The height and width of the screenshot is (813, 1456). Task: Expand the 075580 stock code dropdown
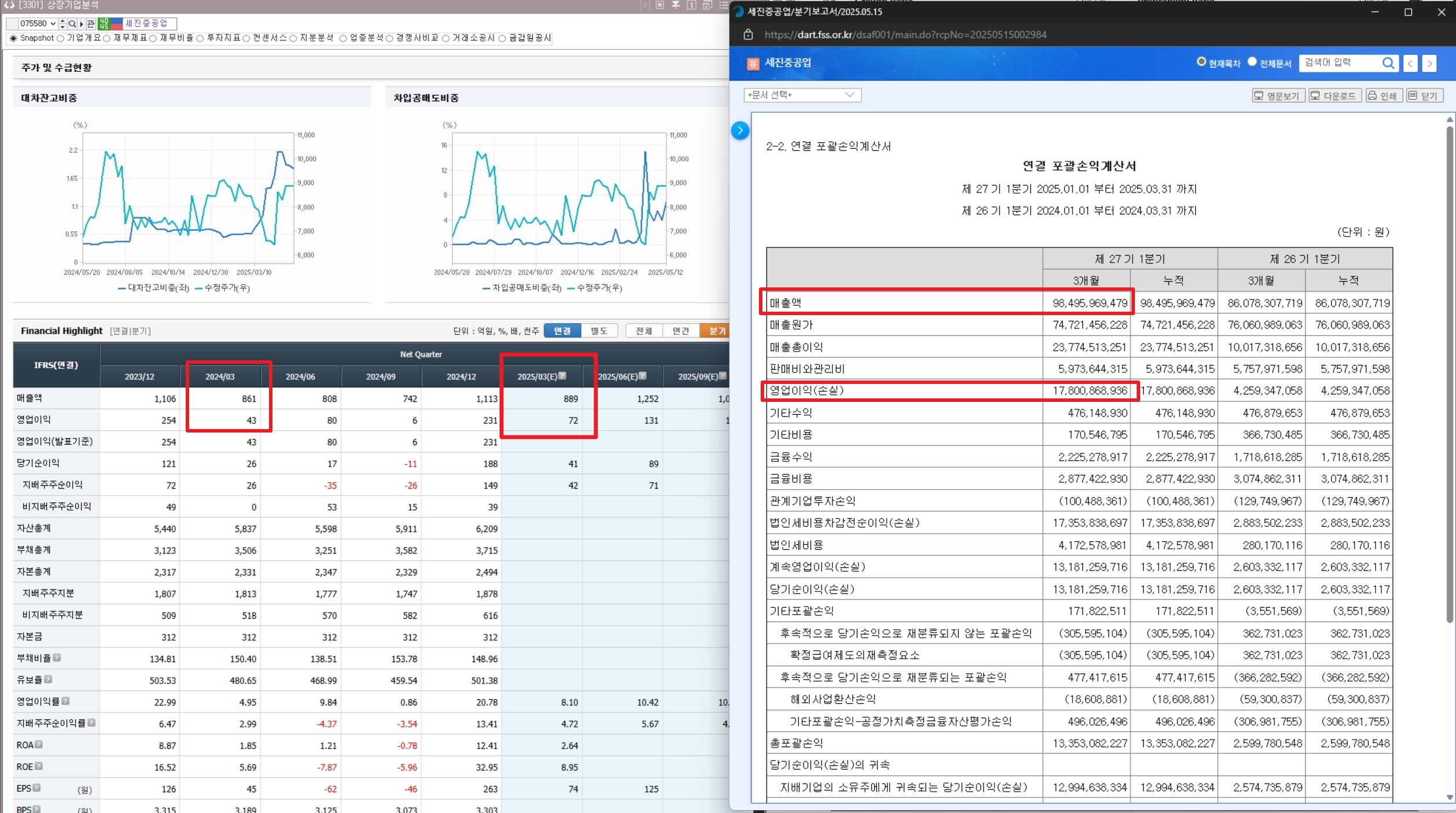point(53,24)
